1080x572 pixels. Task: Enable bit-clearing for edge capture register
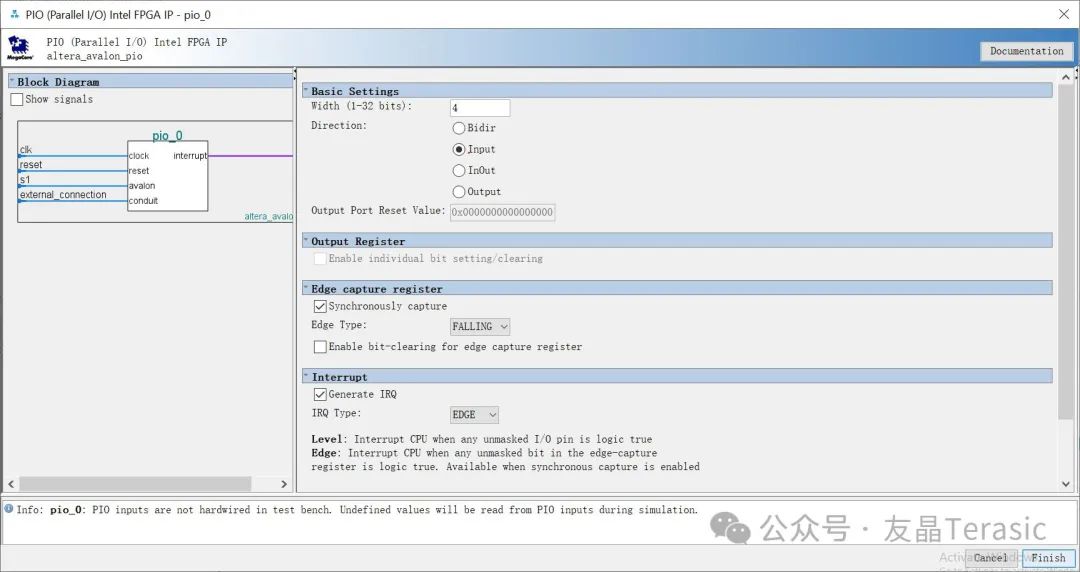320,347
